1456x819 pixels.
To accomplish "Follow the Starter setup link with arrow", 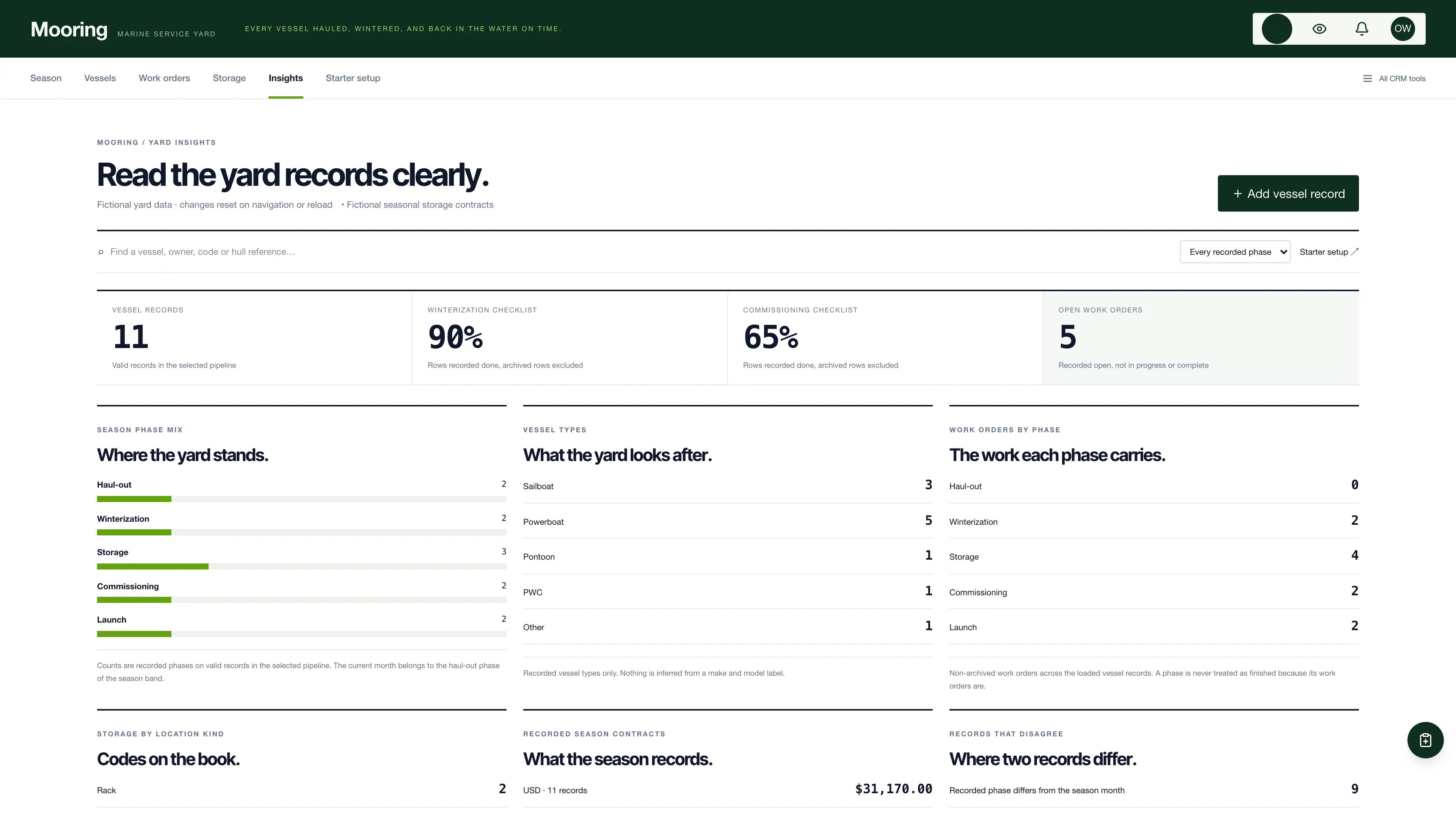I will click(x=1329, y=252).
